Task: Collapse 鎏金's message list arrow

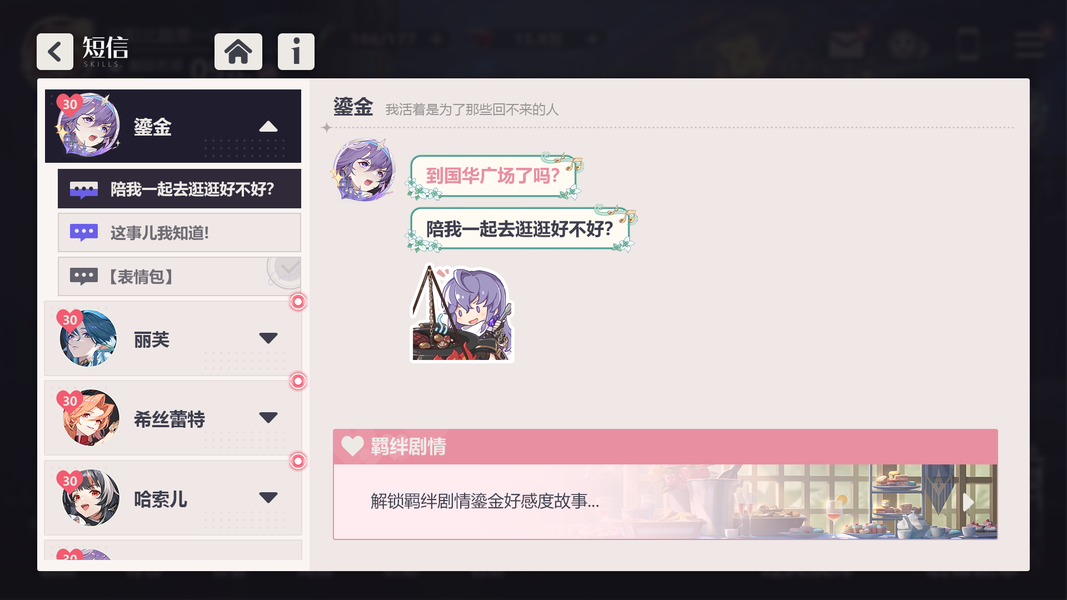Action: [268, 127]
